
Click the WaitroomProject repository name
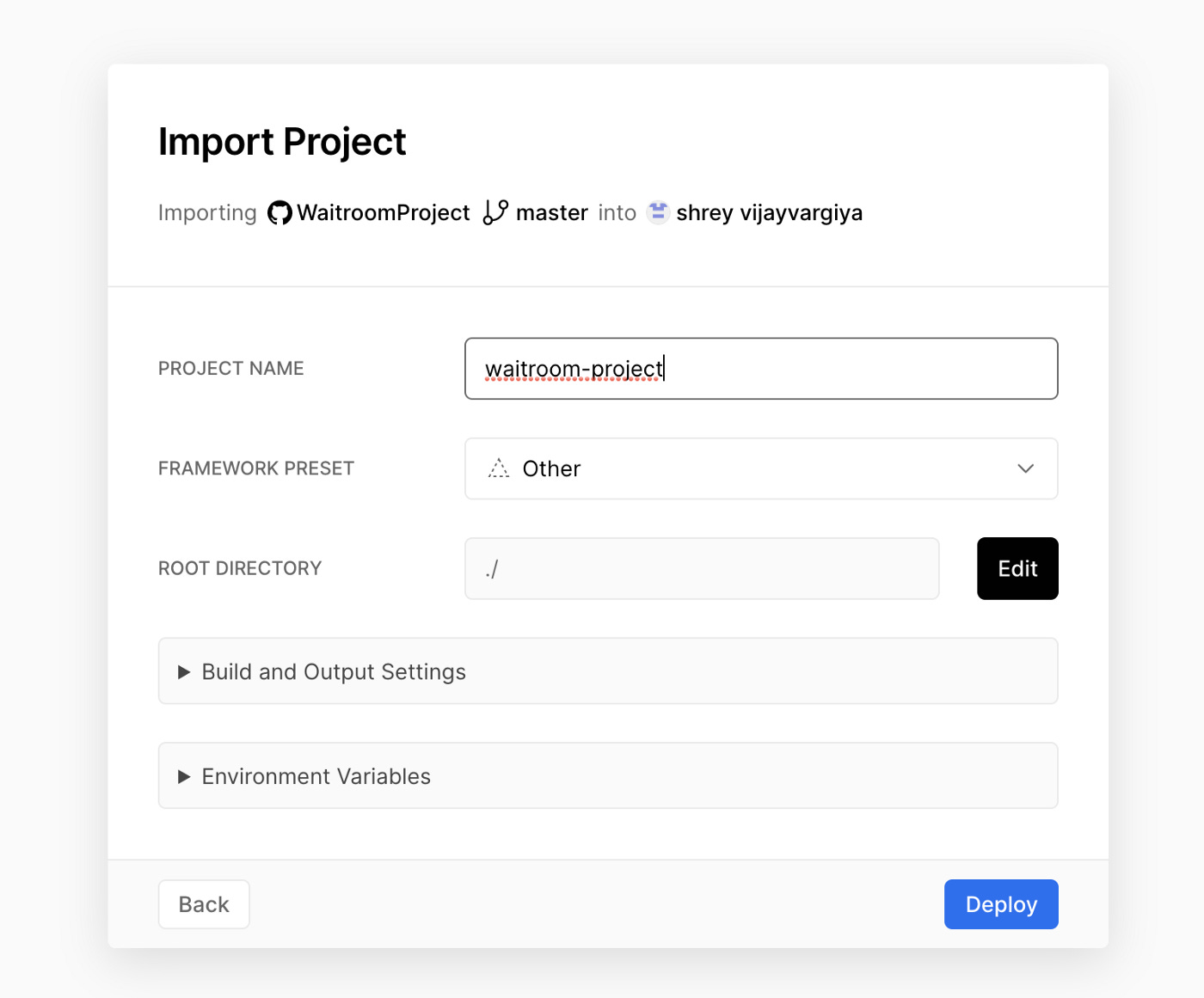pos(384,212)
